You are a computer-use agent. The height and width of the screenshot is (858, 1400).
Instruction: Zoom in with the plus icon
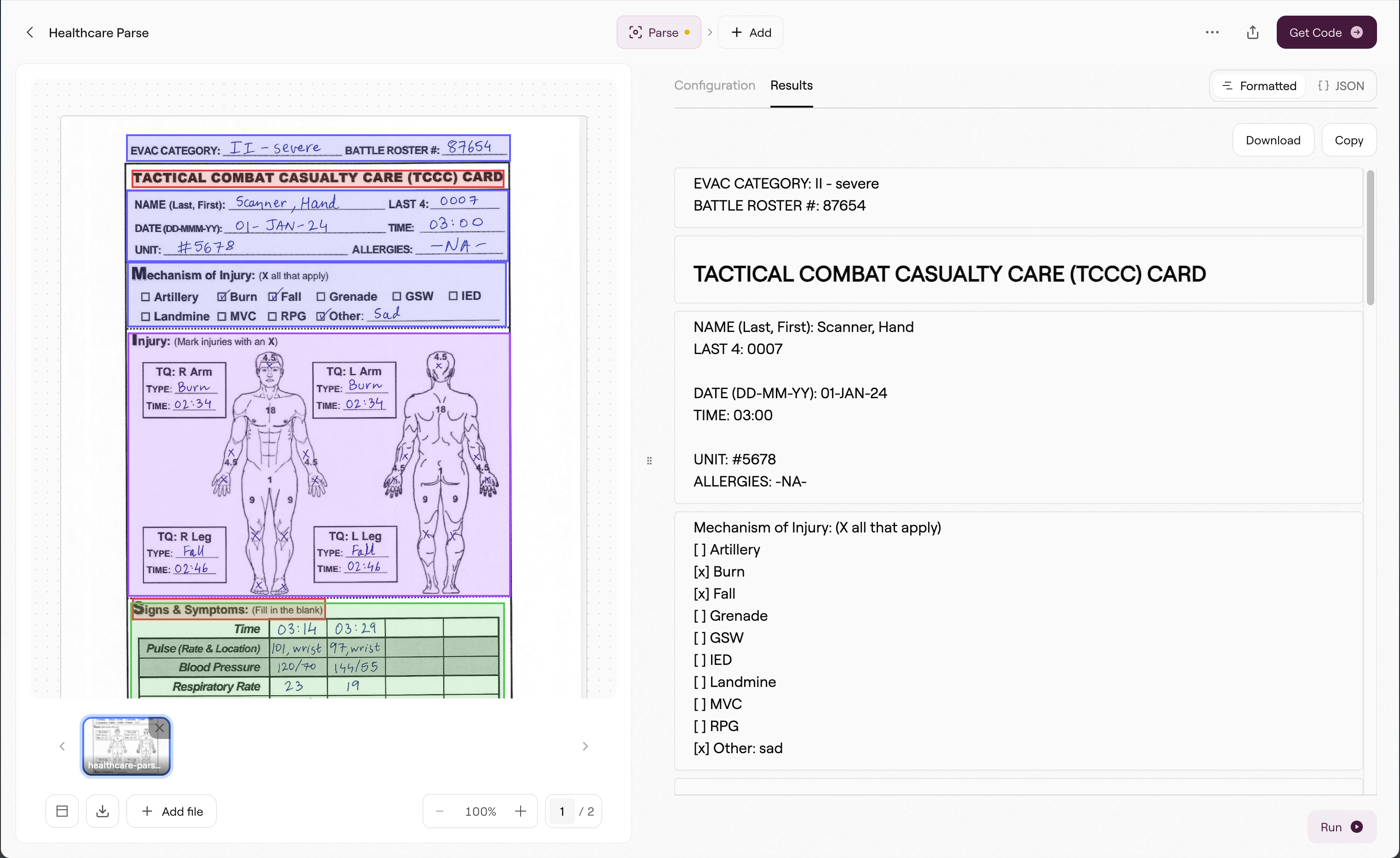coord(520,811)
